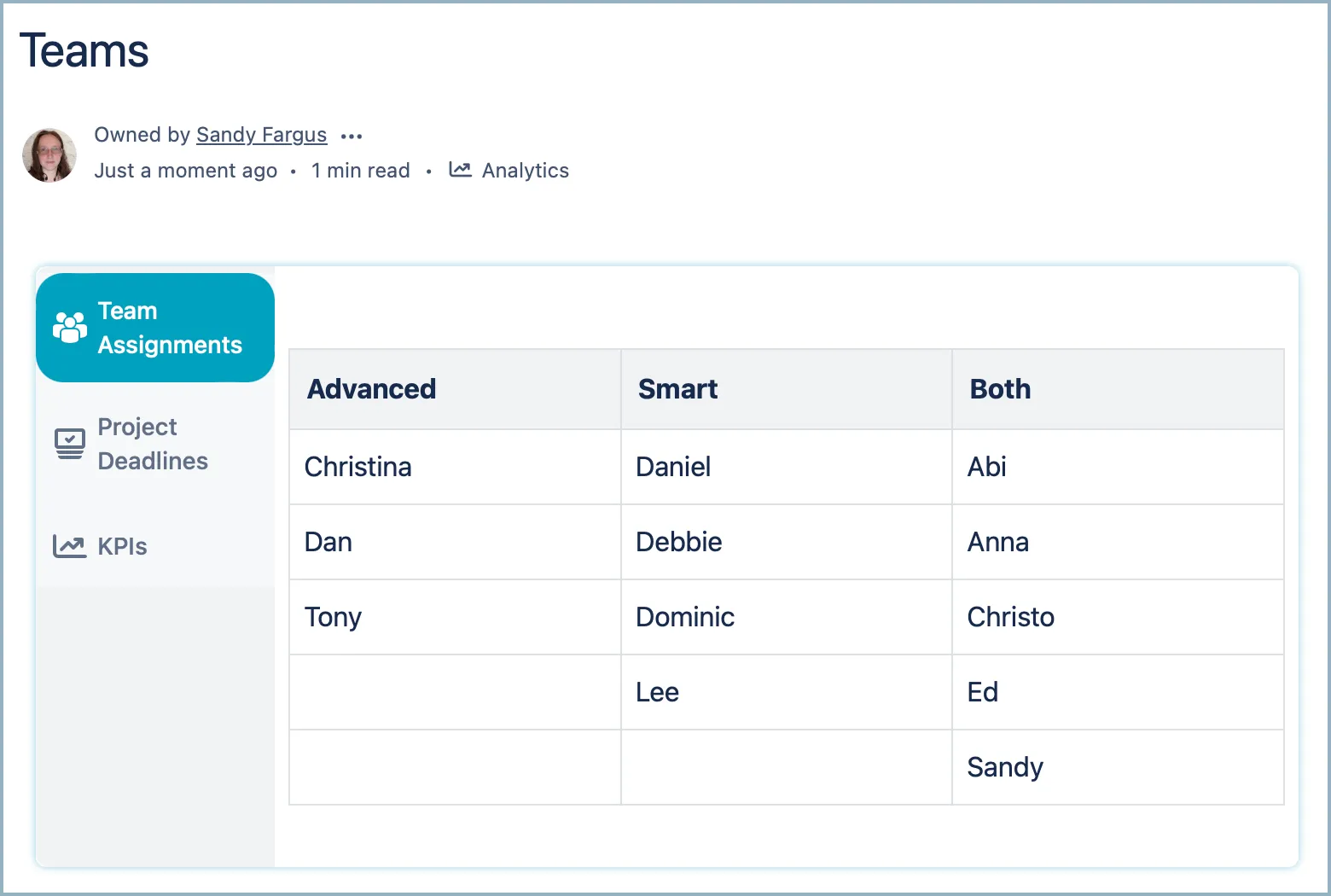View page Analytics
This screenshot has height=896, width=1331.
[x=509, y=171]
